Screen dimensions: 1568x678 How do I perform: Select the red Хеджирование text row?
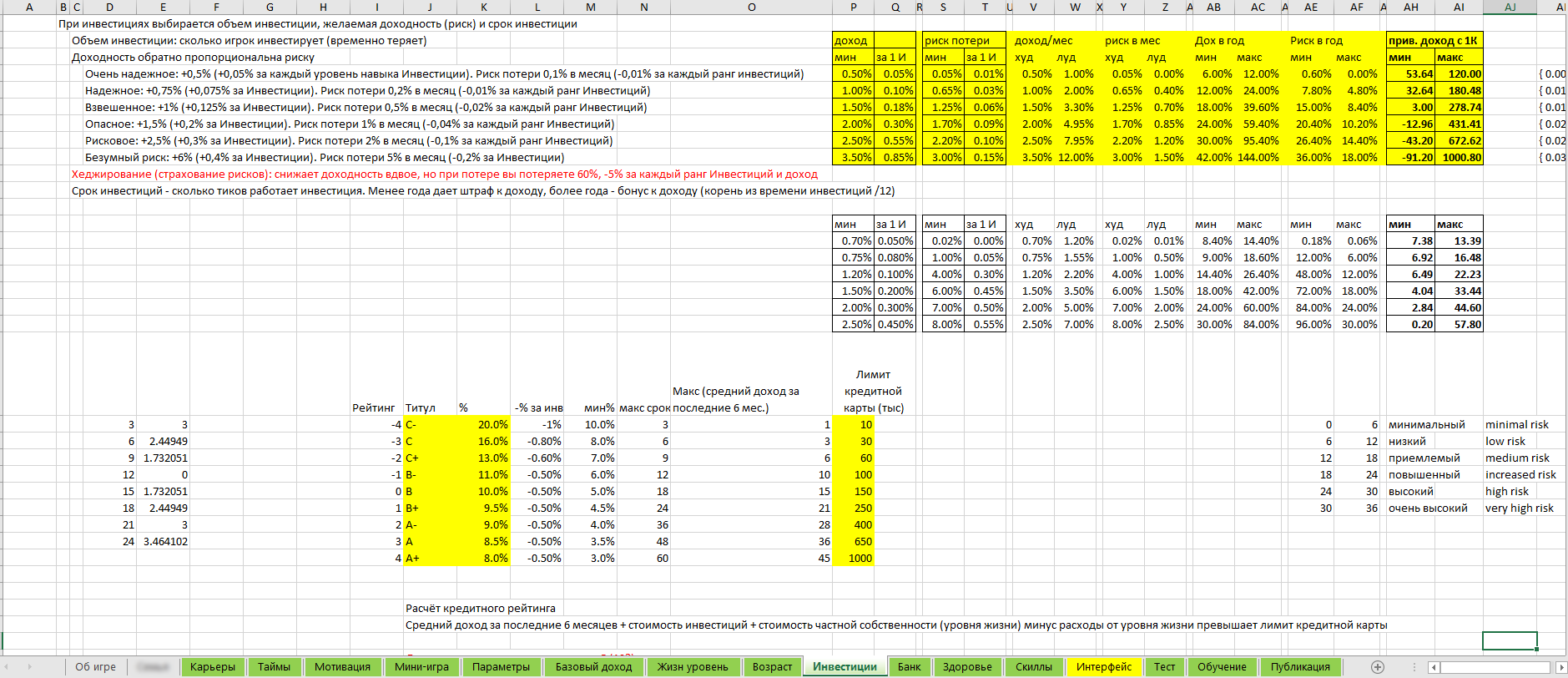tap(445, 174)
